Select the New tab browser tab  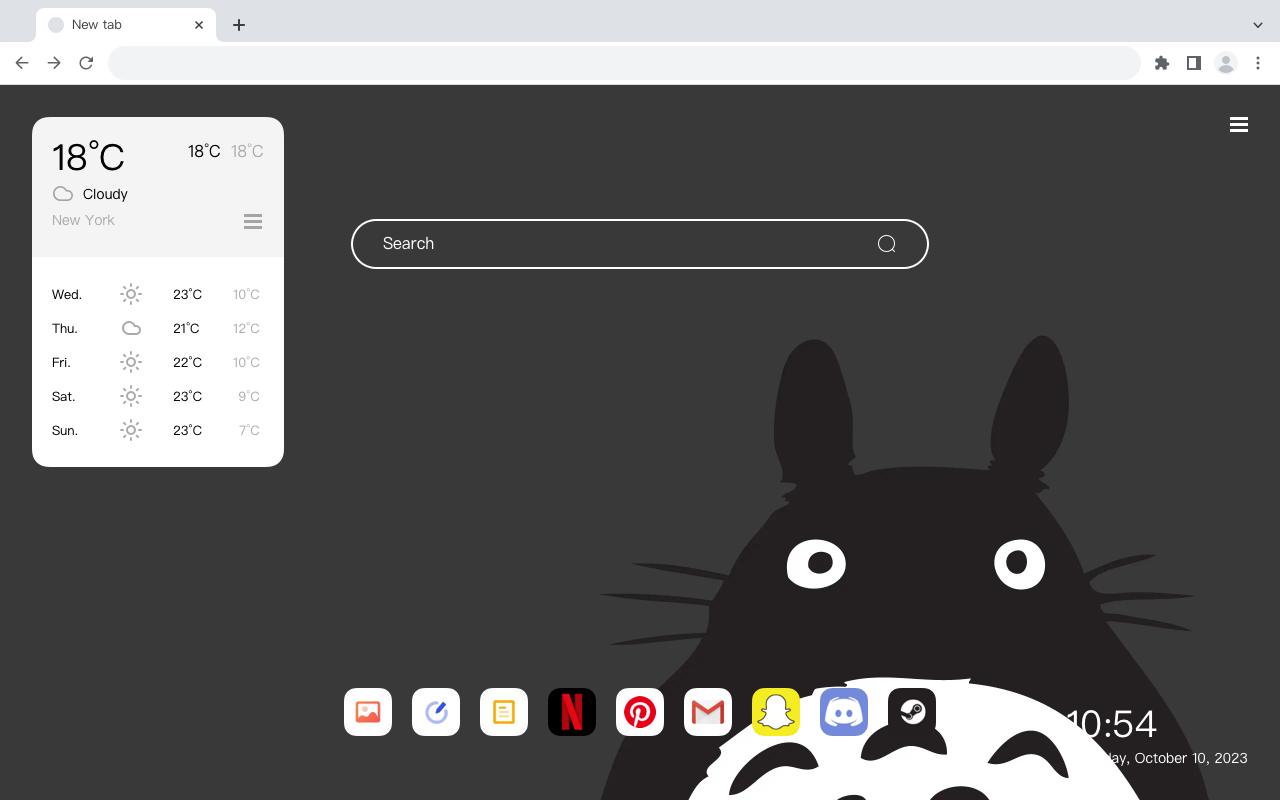click(126, 25)
